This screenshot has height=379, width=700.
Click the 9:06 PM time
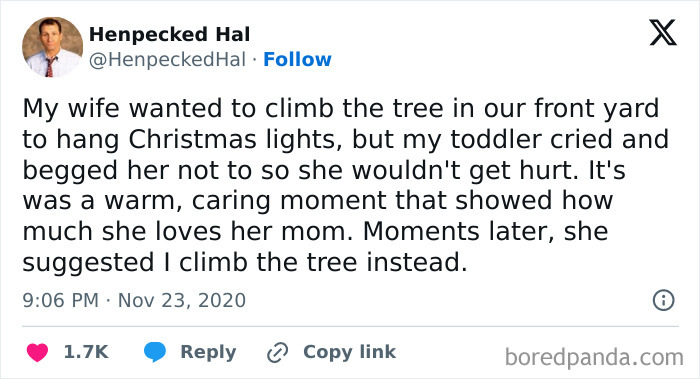pyautogui.click(x=60, y=300)
